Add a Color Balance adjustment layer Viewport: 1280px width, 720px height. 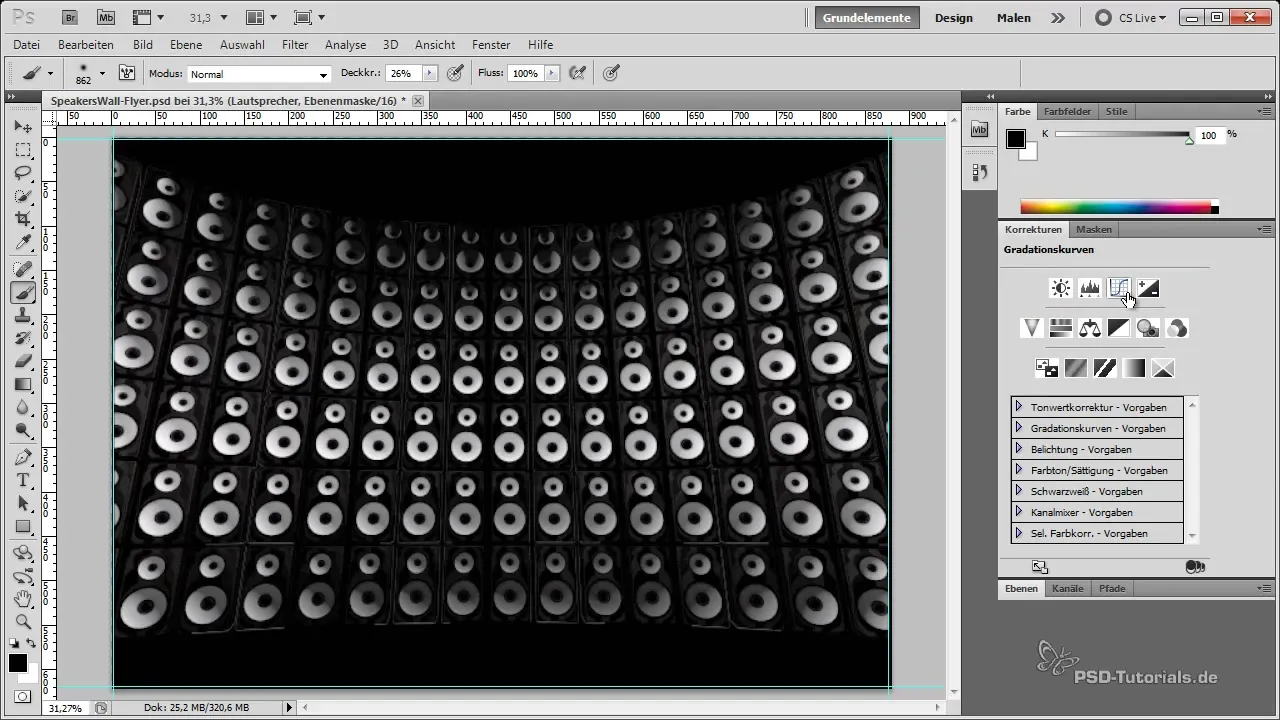[1090, 328]
